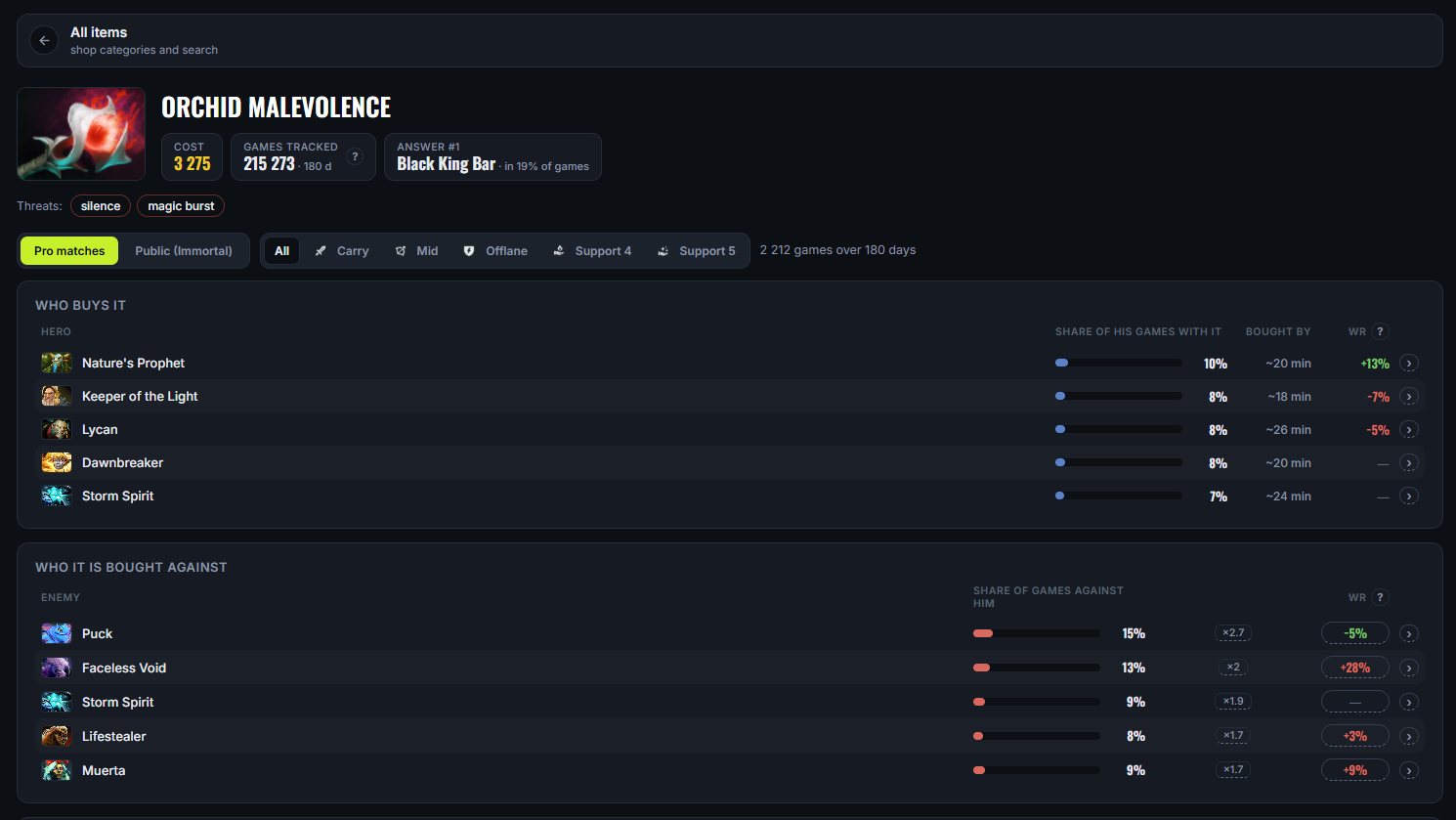Click Nature's Prophet hero name

pos(133,363)
